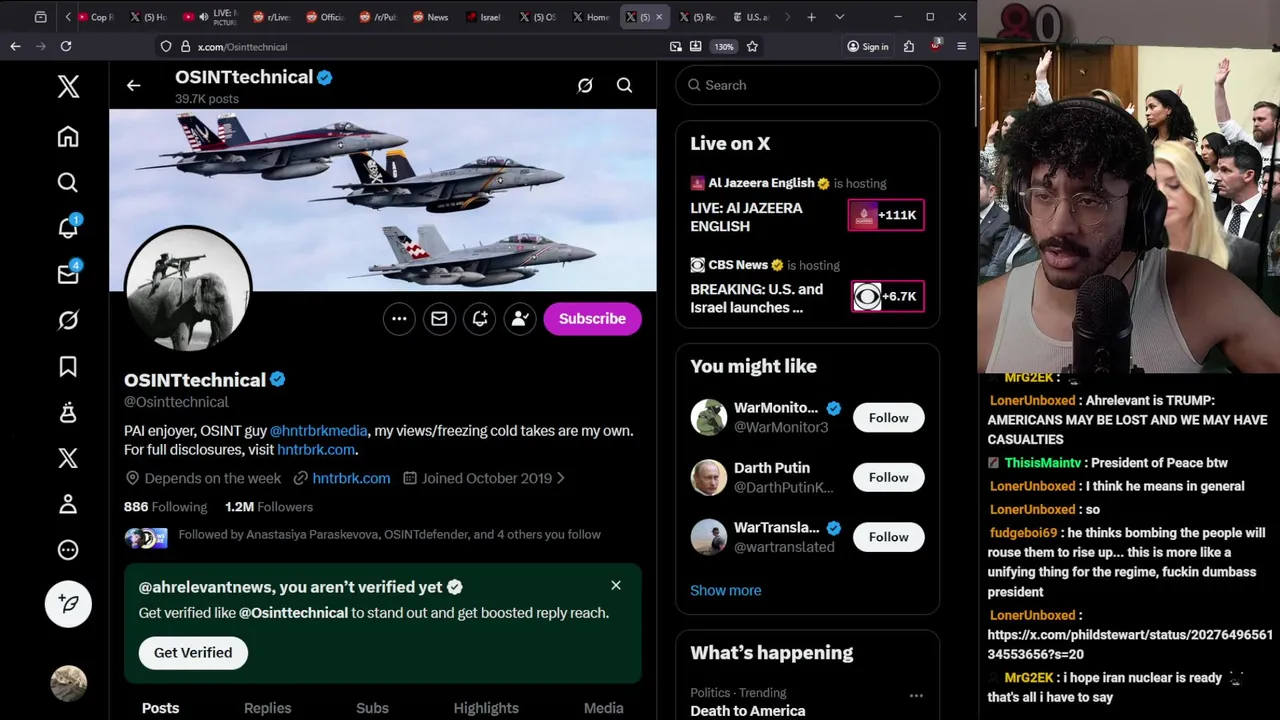Image resolution: width=1280 pixels, height=720 pixels.
Task: Click the X logo at top of sidebar
Action: click(68, 86)
